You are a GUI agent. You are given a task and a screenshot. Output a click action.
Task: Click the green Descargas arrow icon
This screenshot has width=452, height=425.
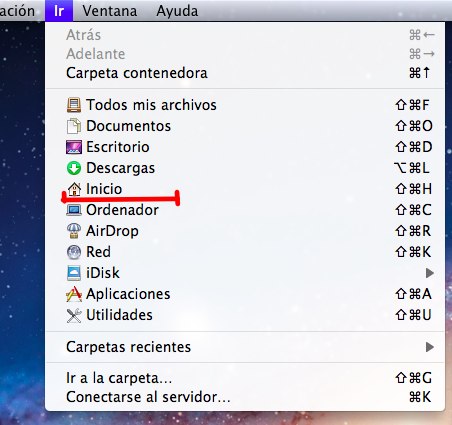74,168
